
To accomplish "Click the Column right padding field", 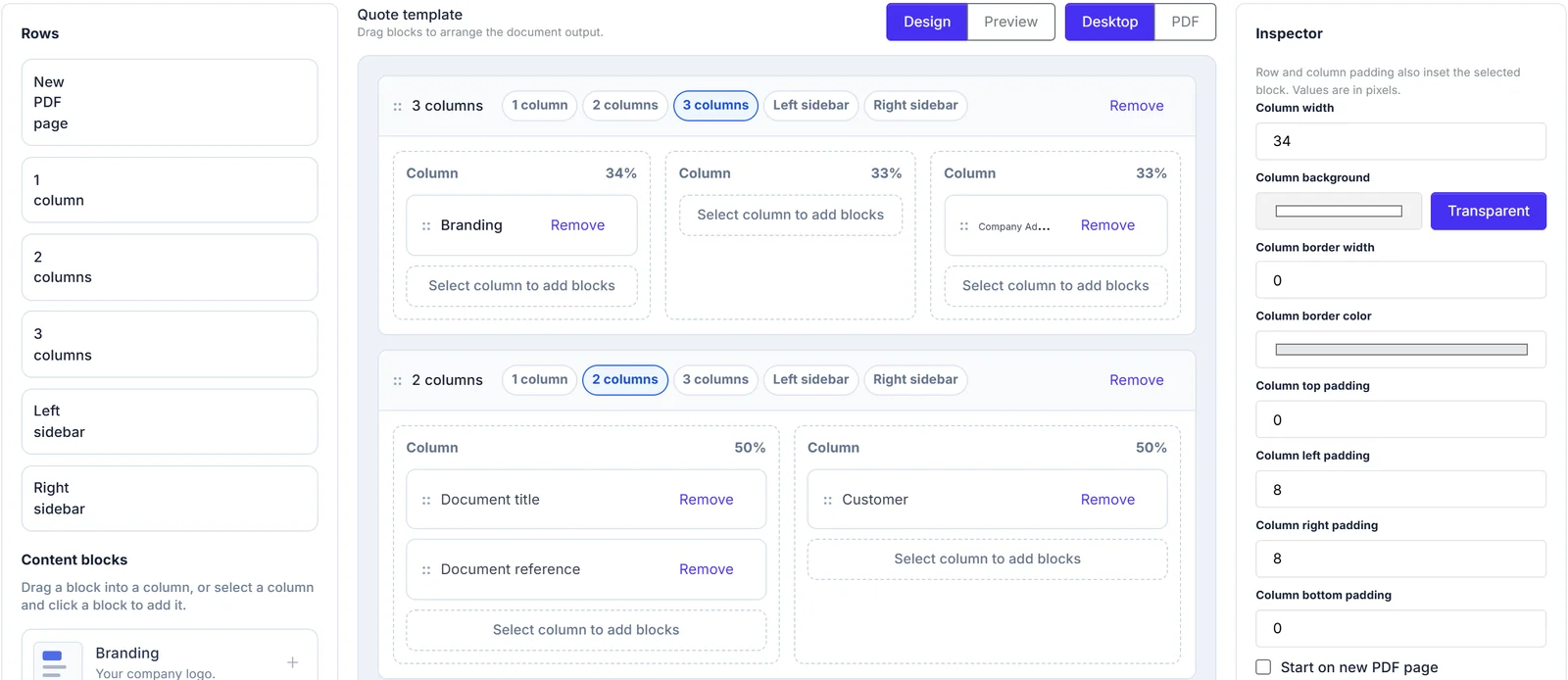I will pyautogui.click(x=1400, y=559).
